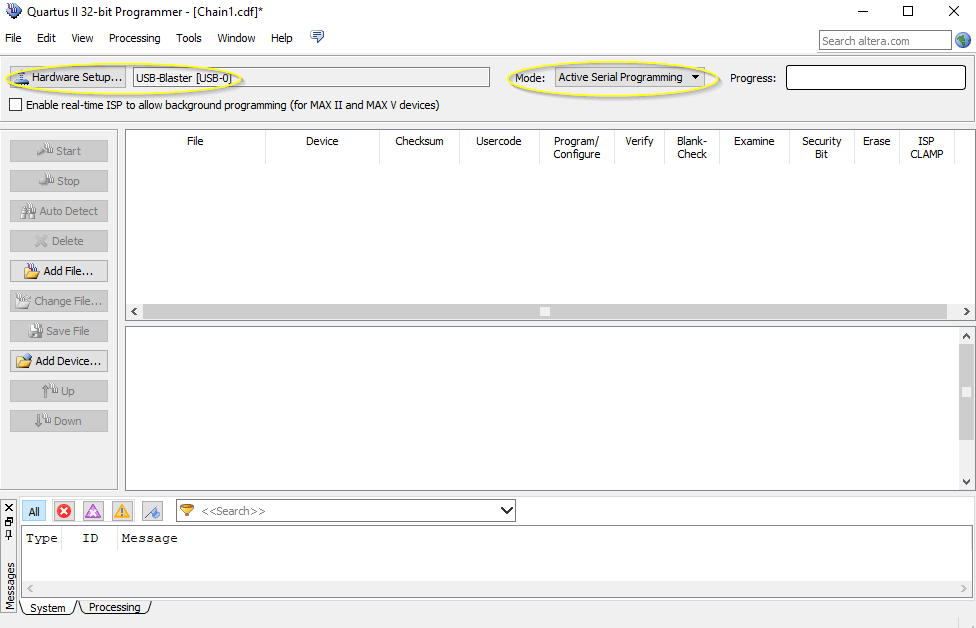Click the globe icon beside altera search
976x628 pixels.
click(x=963, y=40)
